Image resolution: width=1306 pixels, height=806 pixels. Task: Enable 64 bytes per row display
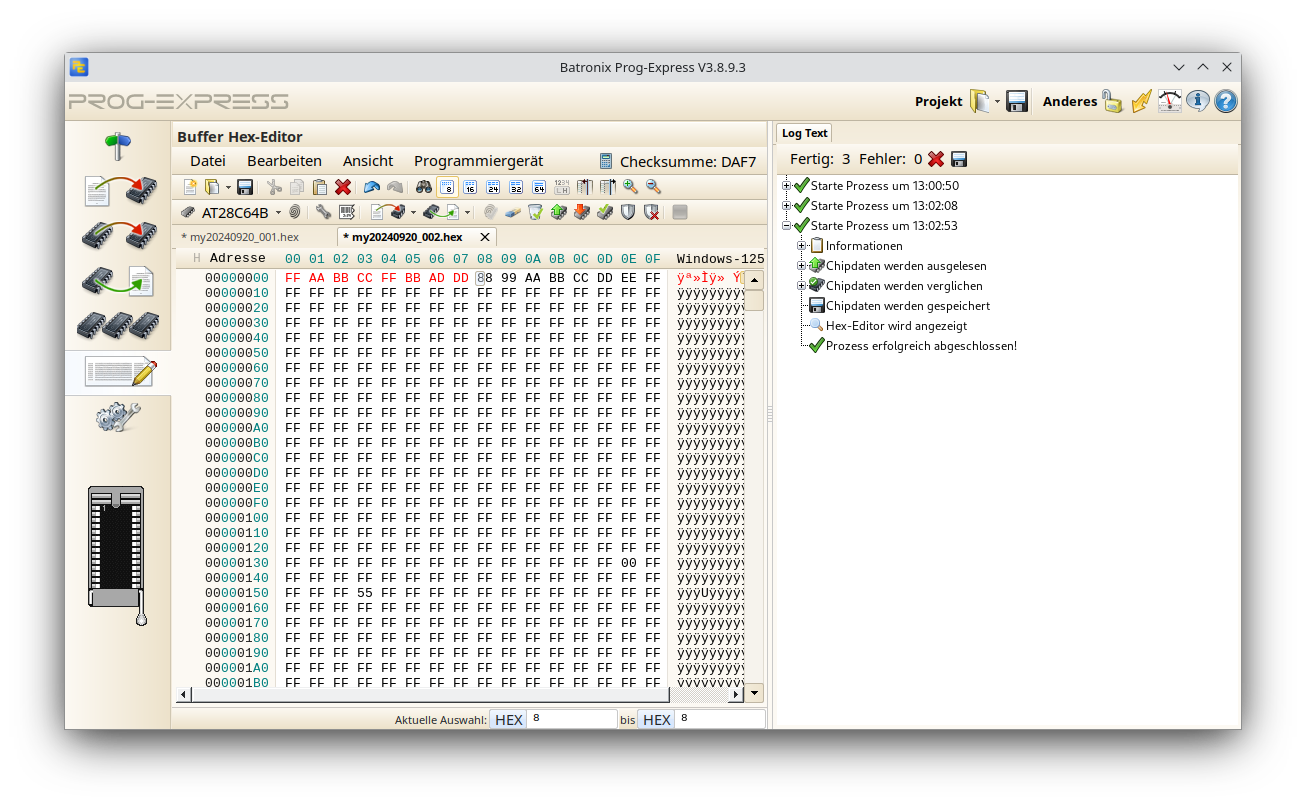[x=540, y=187]
